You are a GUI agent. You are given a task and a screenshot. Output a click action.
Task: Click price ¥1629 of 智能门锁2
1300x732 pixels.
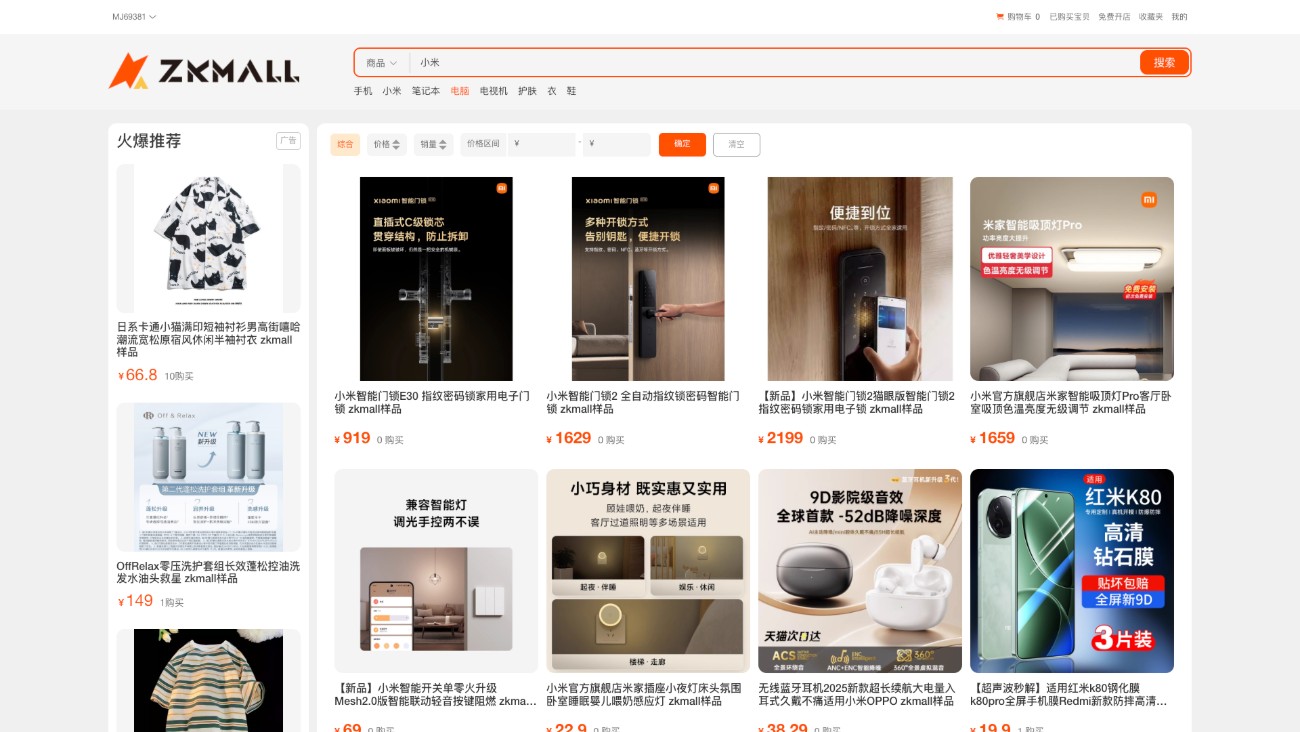tap(569, 438)
